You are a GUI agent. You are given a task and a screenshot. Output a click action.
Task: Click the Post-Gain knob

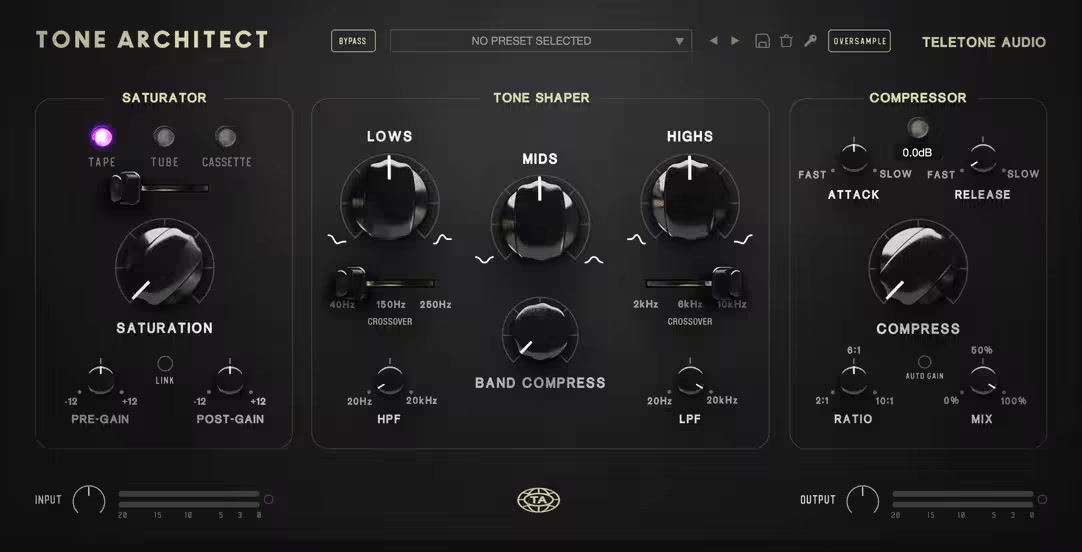[x=230, y=380]
